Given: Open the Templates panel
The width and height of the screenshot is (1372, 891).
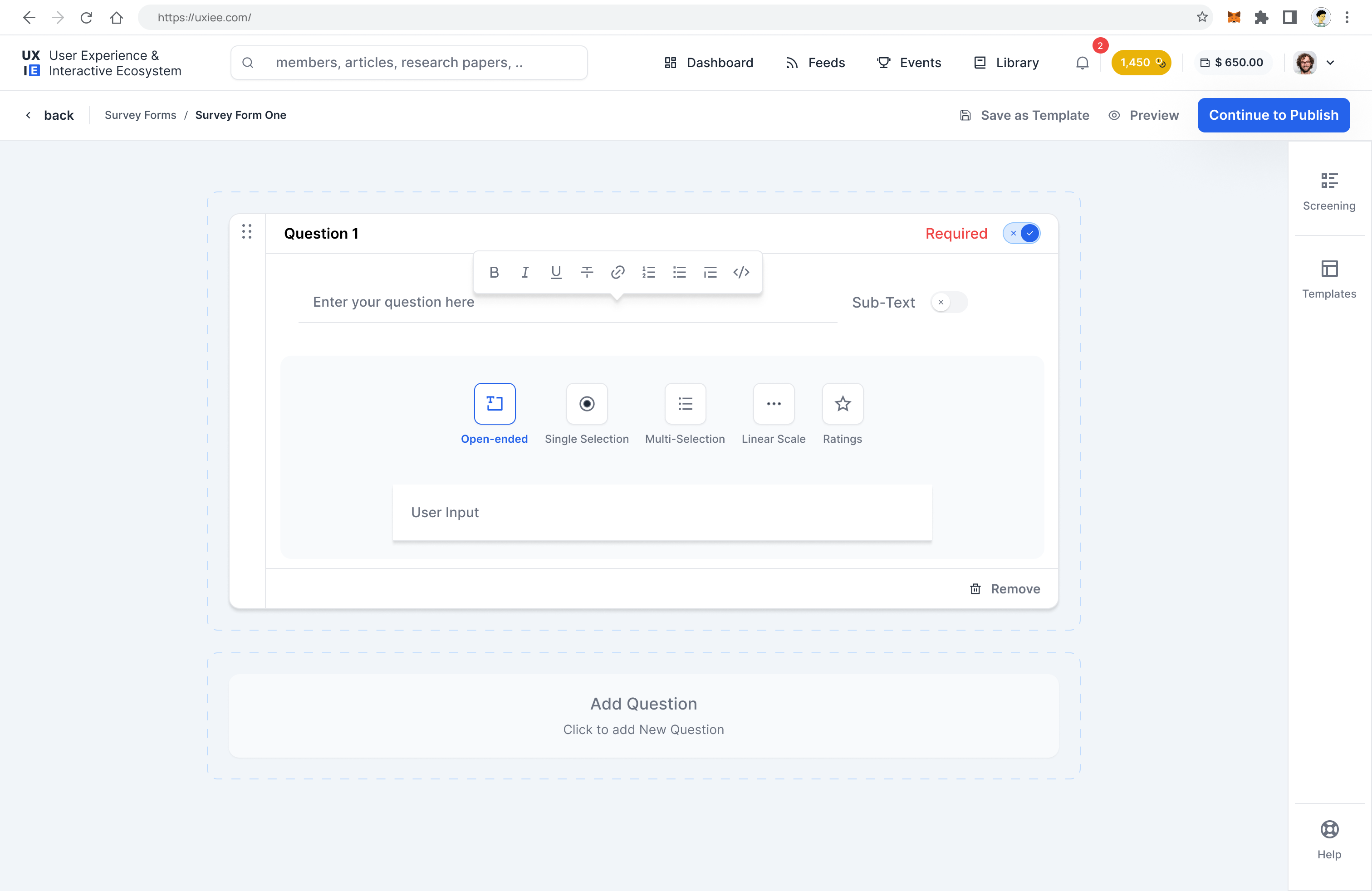Looking at the screenshot, I should point(1329,279).
